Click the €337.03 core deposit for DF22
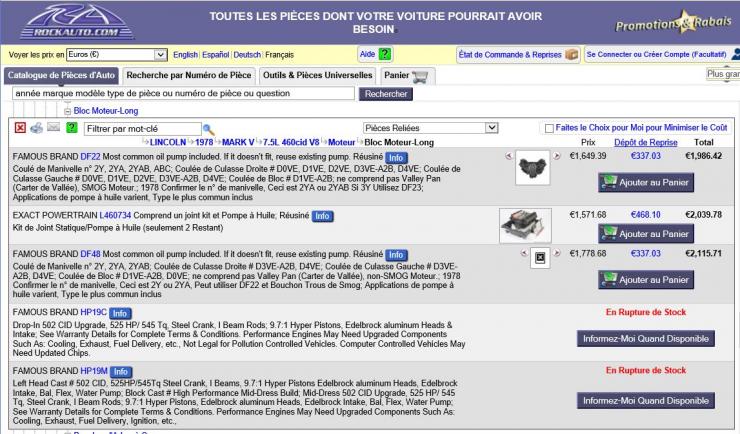The height and width of the screenshot is (434, 740). click(x=646, y=156)
